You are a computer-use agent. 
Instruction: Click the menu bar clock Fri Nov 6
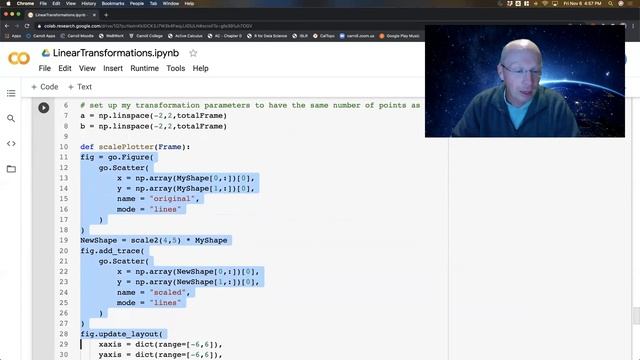point(582,3)
